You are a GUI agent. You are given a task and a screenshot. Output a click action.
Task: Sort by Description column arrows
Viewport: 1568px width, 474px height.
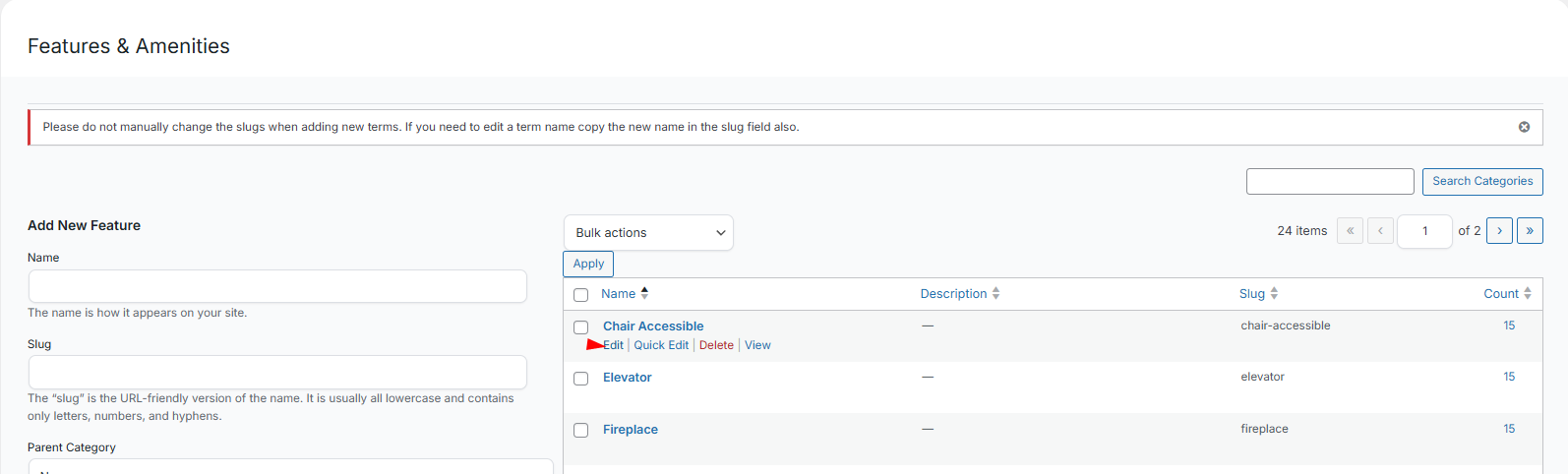[x=995, y=293]
